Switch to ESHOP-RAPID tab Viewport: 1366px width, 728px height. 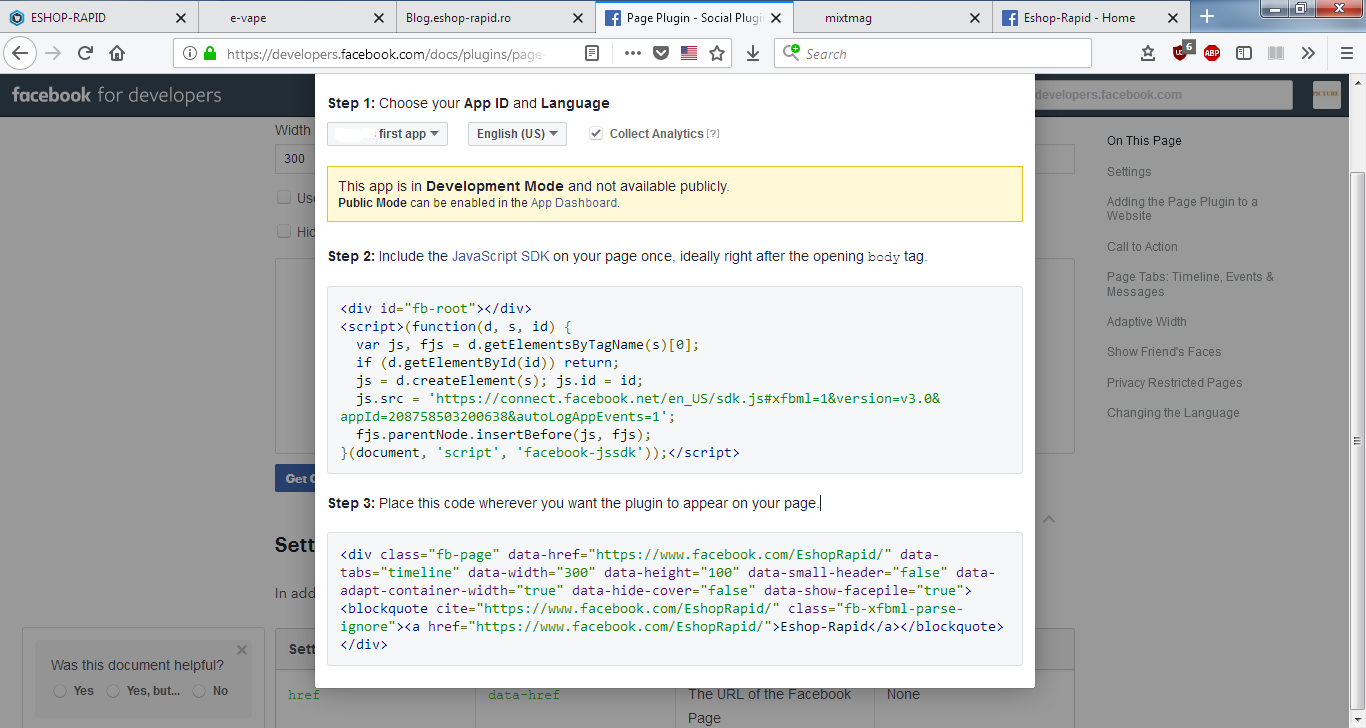coord(98,18)
